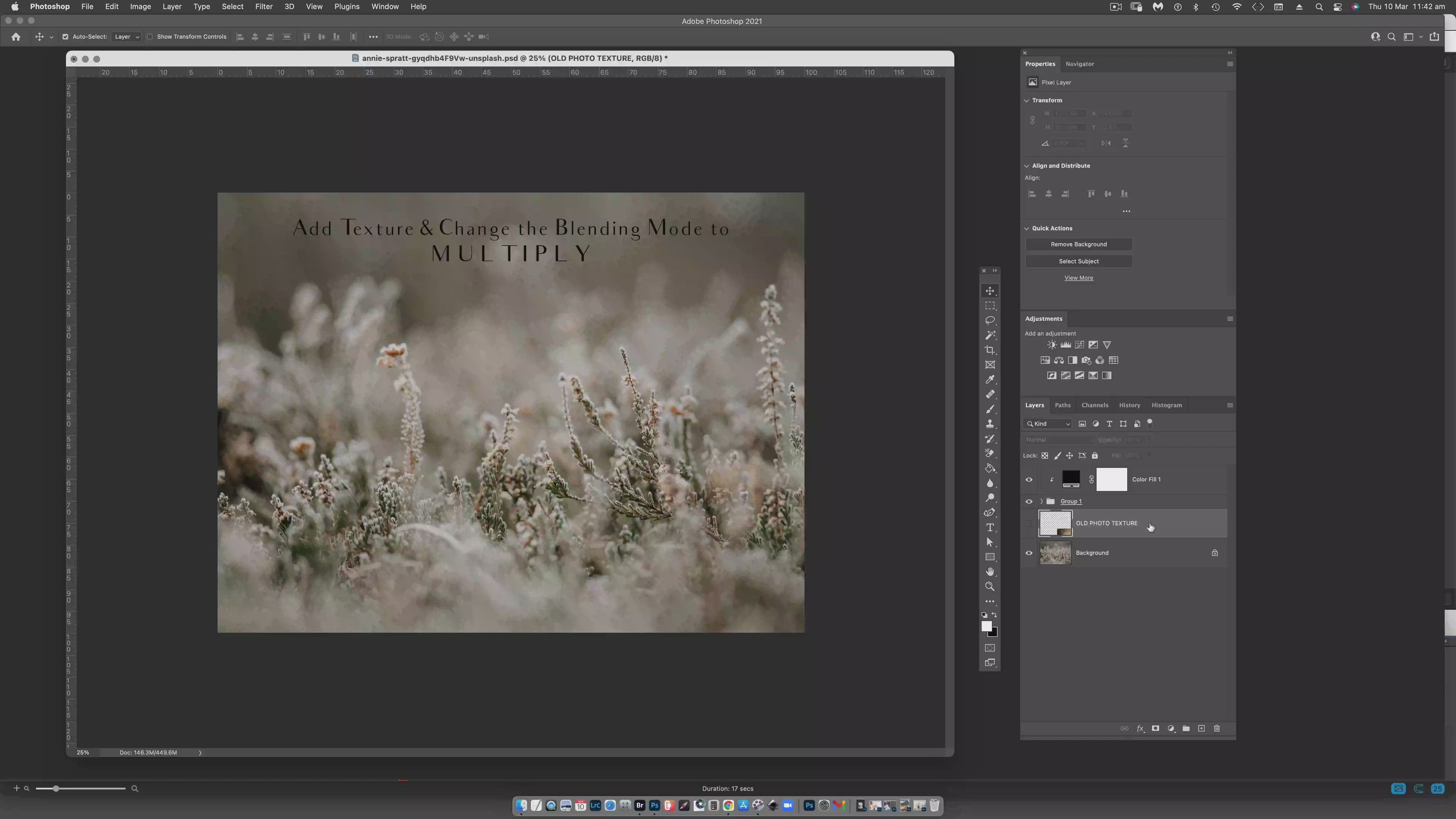This screenshot has height=819, width=1456.
Task: Click the Remove Background button
Action: (1078, 244)
